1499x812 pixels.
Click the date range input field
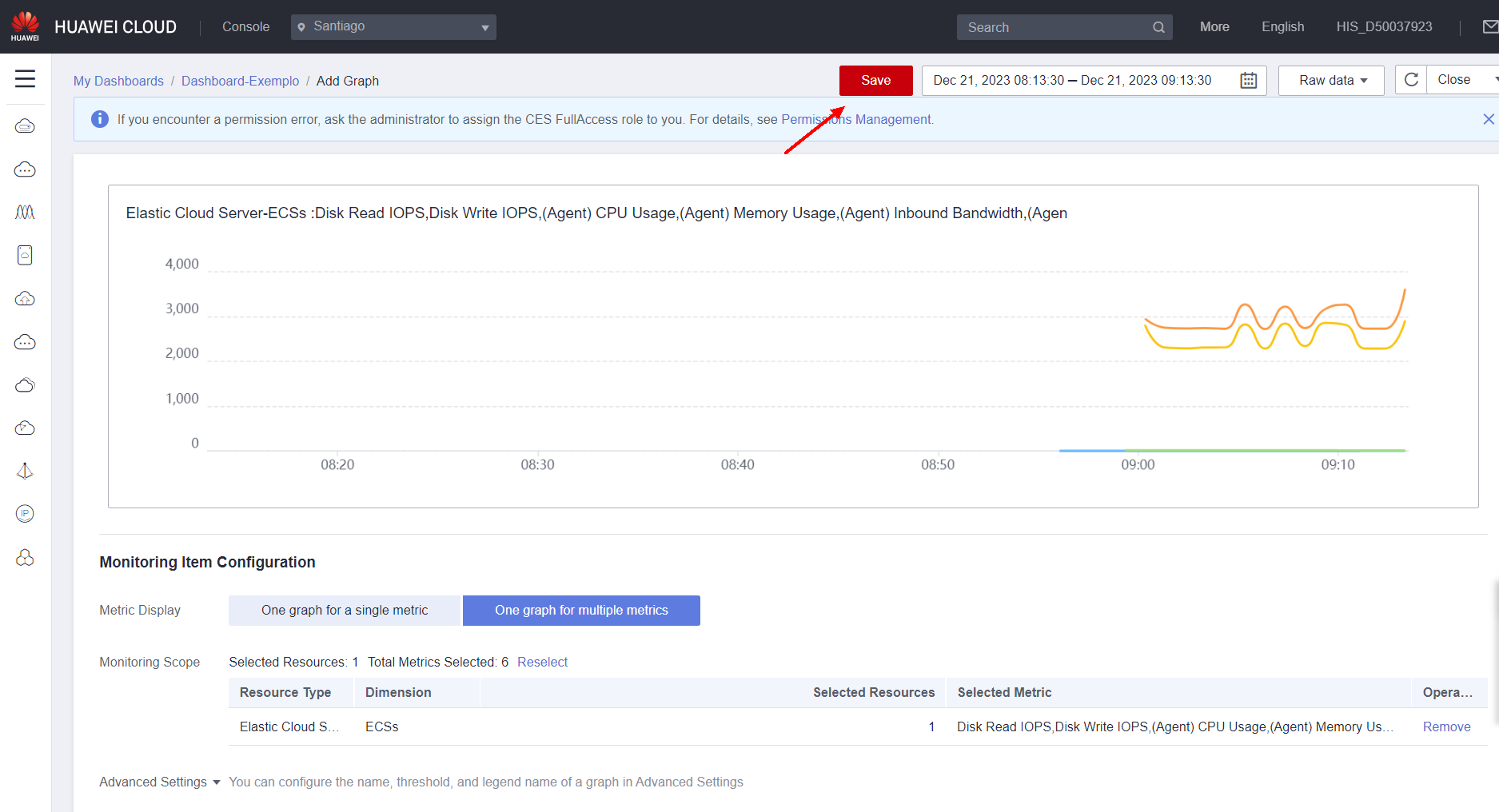coord(1072,81)
